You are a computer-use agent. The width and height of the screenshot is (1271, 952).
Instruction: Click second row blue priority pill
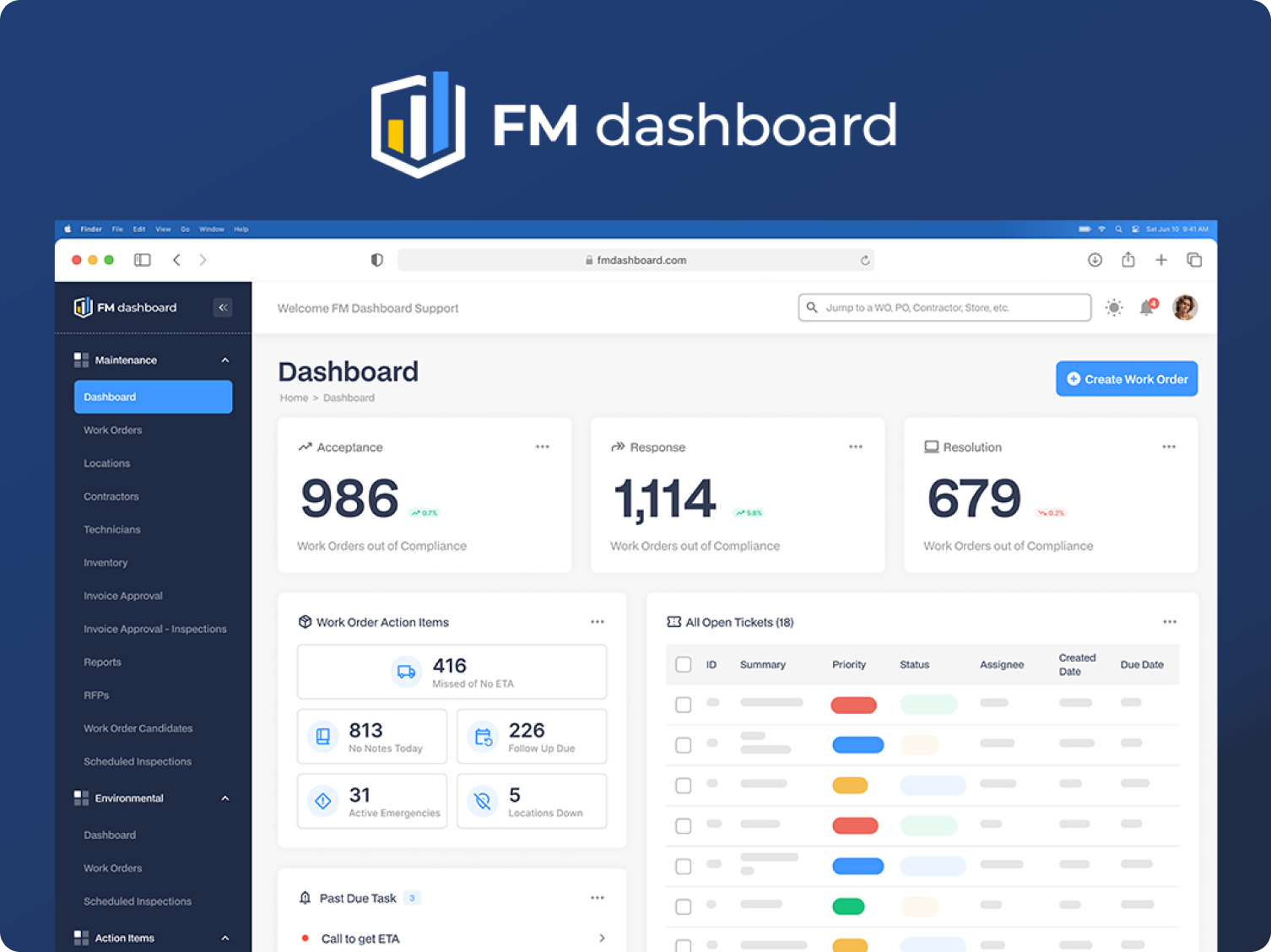point(857,744)
